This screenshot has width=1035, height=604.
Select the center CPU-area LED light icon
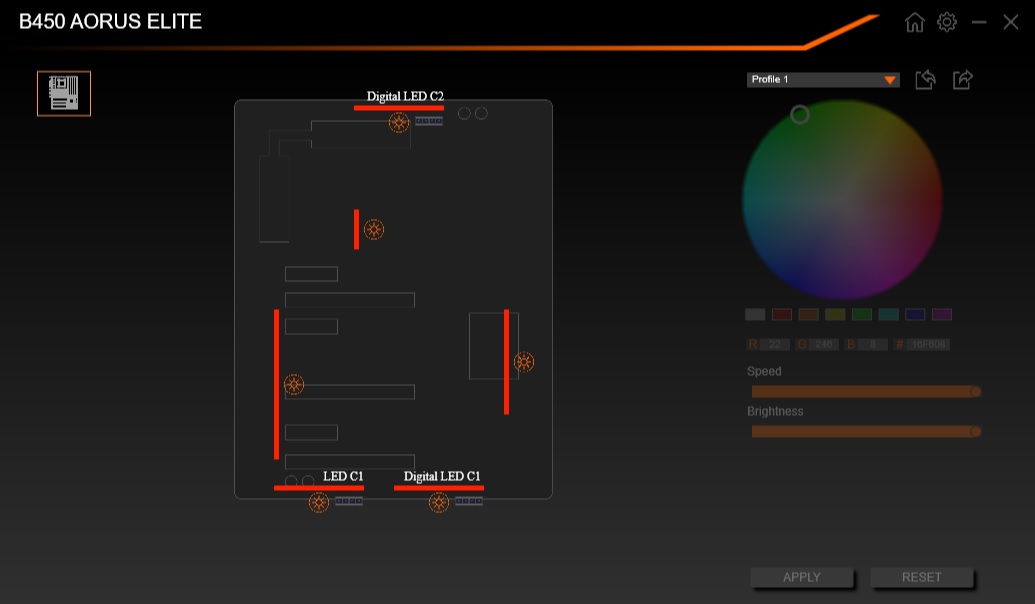point(374,229)
